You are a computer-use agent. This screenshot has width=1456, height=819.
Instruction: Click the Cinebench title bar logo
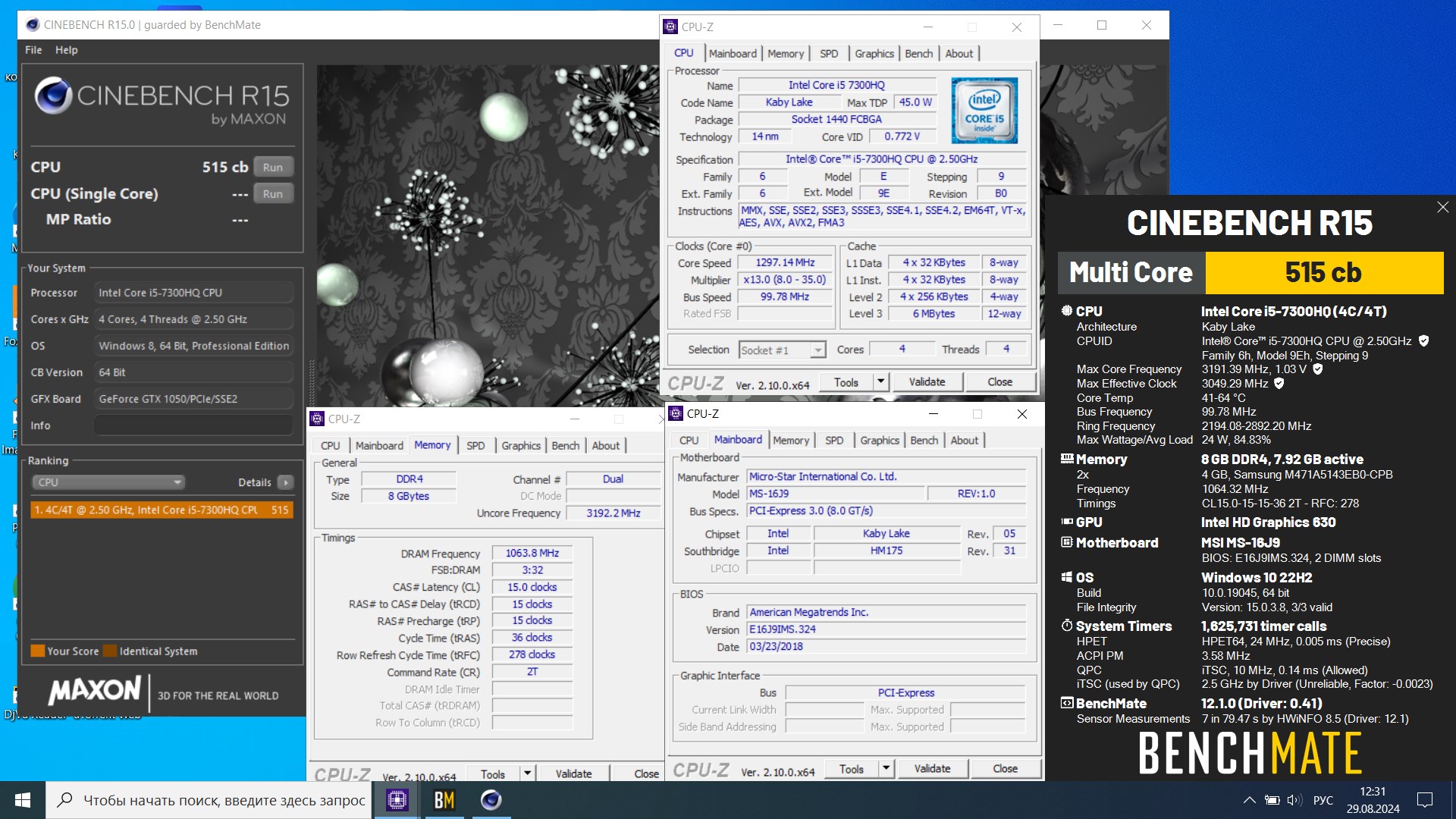pyautogui.click(x=33, y=25)
